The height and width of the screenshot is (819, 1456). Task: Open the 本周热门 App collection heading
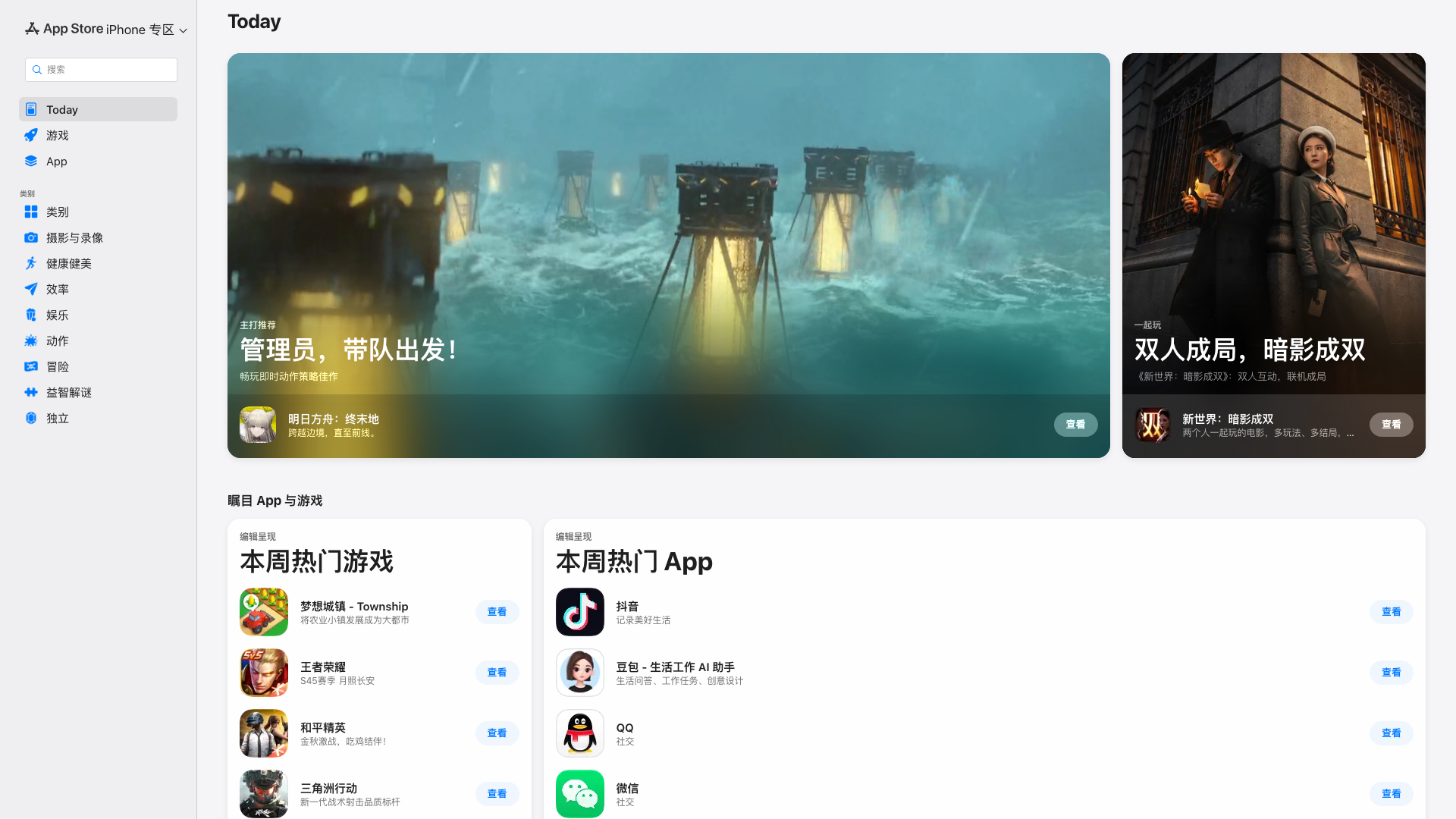coord(634,562)
